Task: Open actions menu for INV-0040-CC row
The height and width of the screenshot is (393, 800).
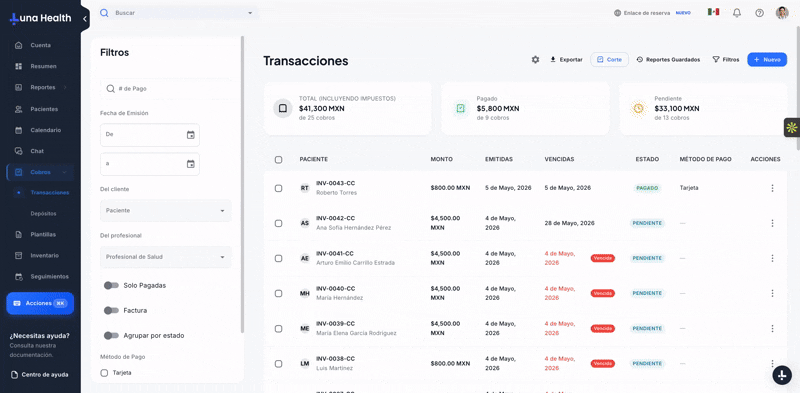Action: pos(772,293)
